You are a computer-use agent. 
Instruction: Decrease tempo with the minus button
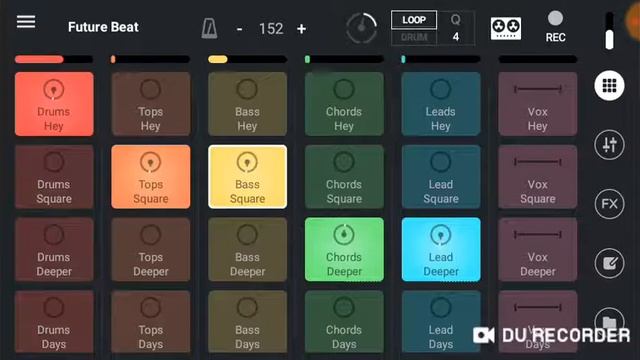pyautogui.click(x=240, y=29)
